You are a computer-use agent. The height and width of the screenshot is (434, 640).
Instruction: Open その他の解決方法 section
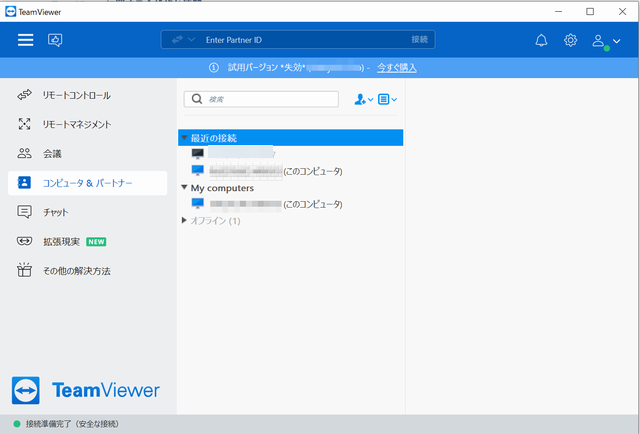[87, 271]
